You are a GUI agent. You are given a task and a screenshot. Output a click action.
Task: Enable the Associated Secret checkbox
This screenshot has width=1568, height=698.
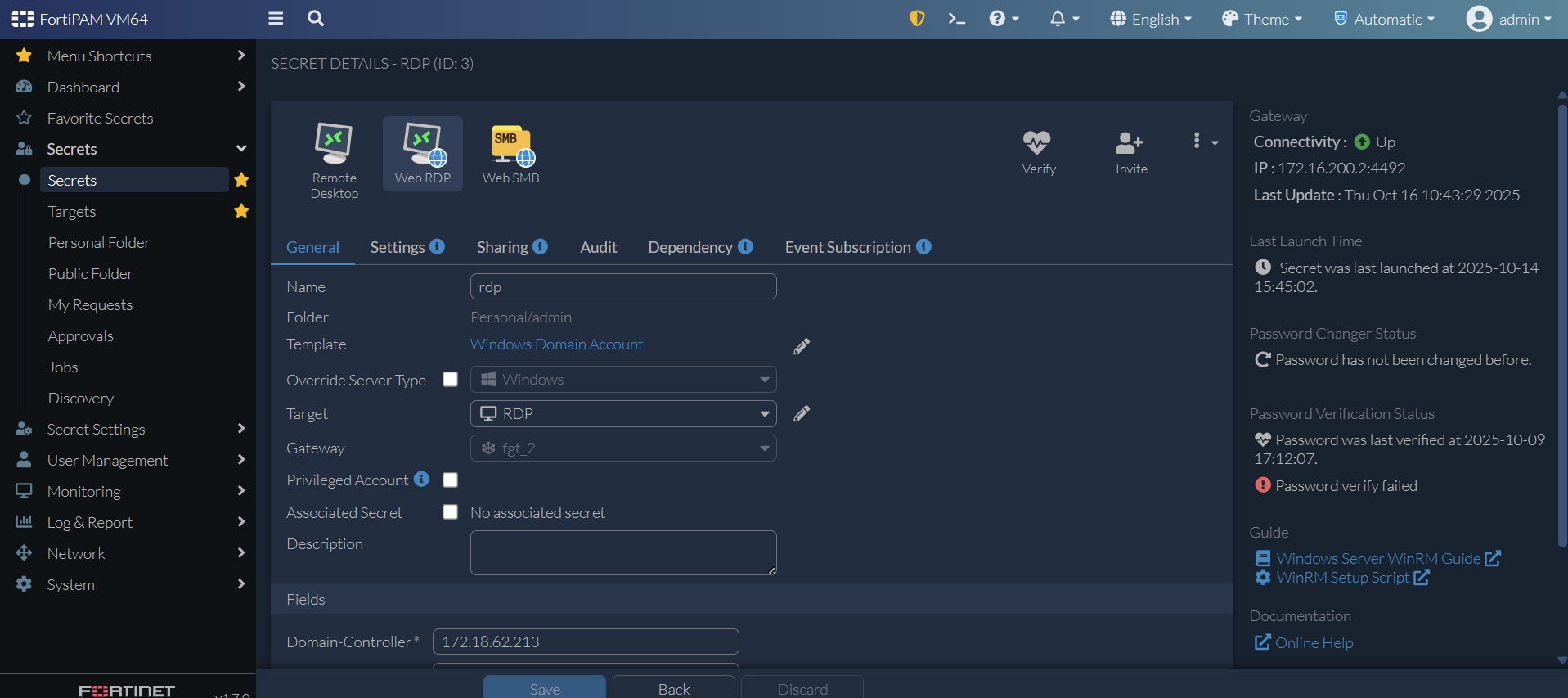[x=450, y=511]
